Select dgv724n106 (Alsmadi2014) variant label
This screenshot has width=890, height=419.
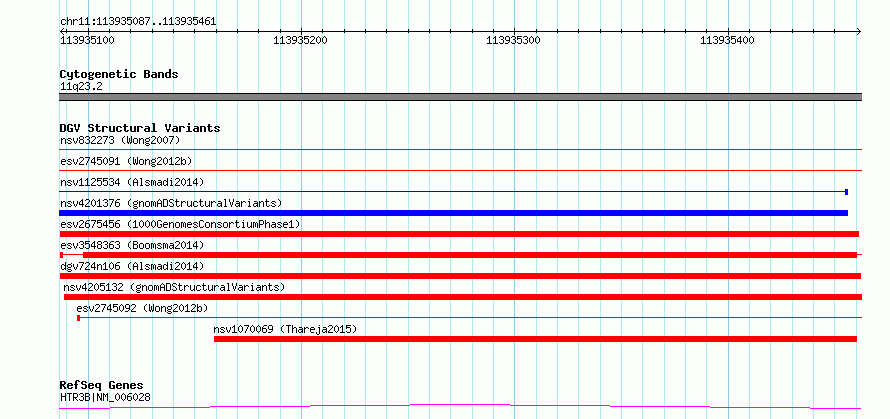[132, 266]
